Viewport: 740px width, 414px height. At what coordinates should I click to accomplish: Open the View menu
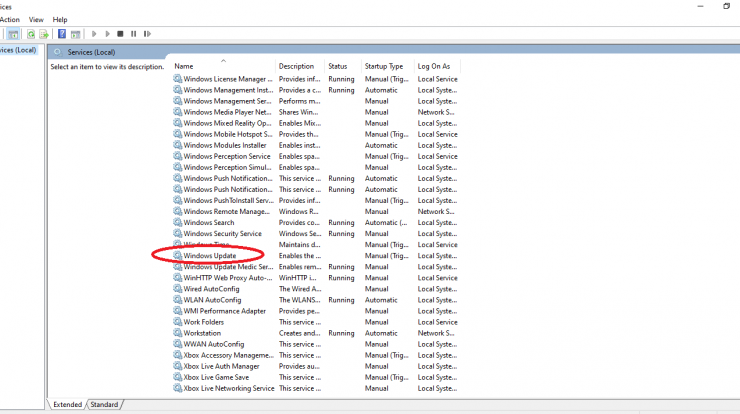pos(36,20)
